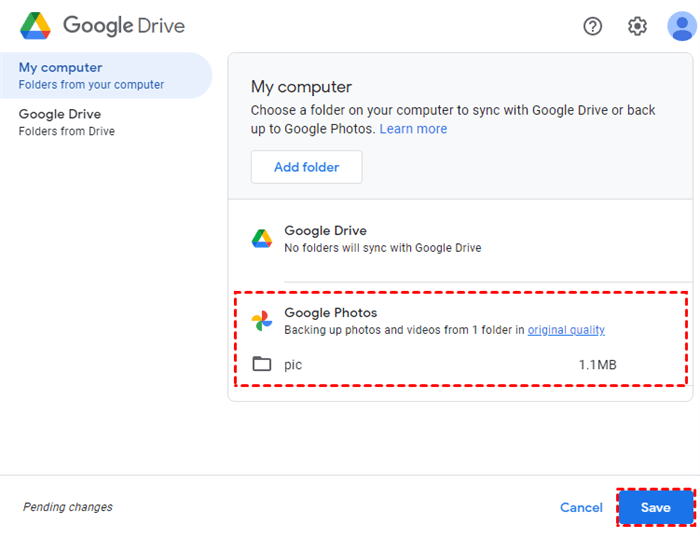
Task: Click the Google Photos backup heading
Action: (331, 313)
